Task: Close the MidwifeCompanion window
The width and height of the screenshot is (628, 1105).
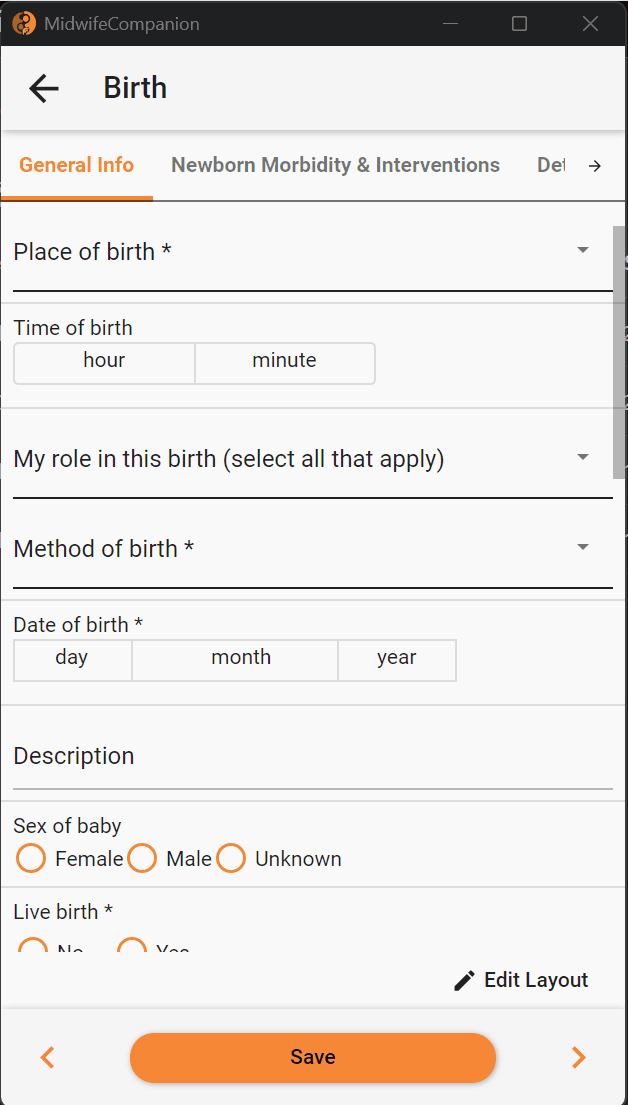Action: pos(591,24)
